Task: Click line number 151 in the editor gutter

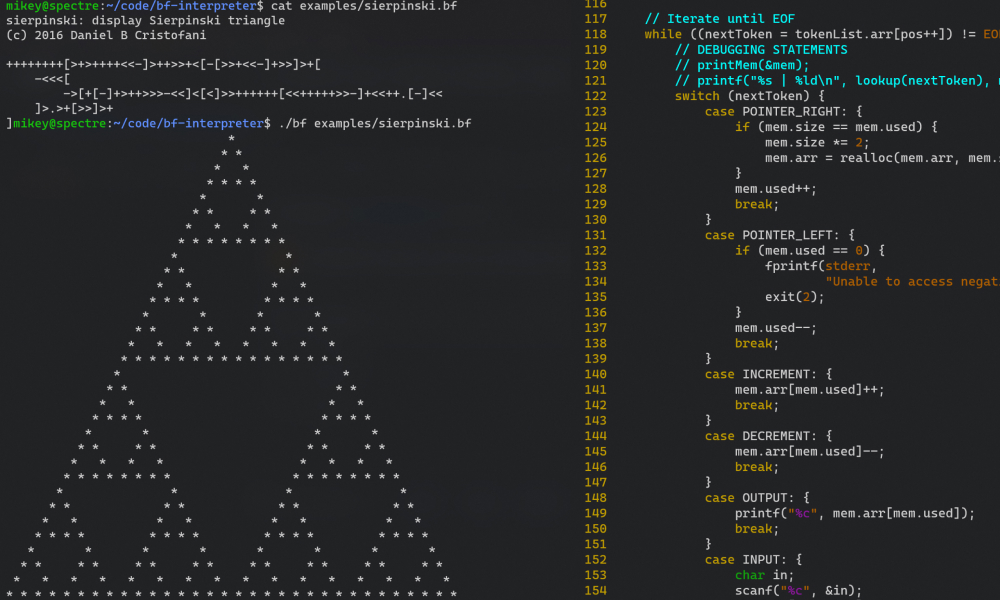Action: pos(596,544)
